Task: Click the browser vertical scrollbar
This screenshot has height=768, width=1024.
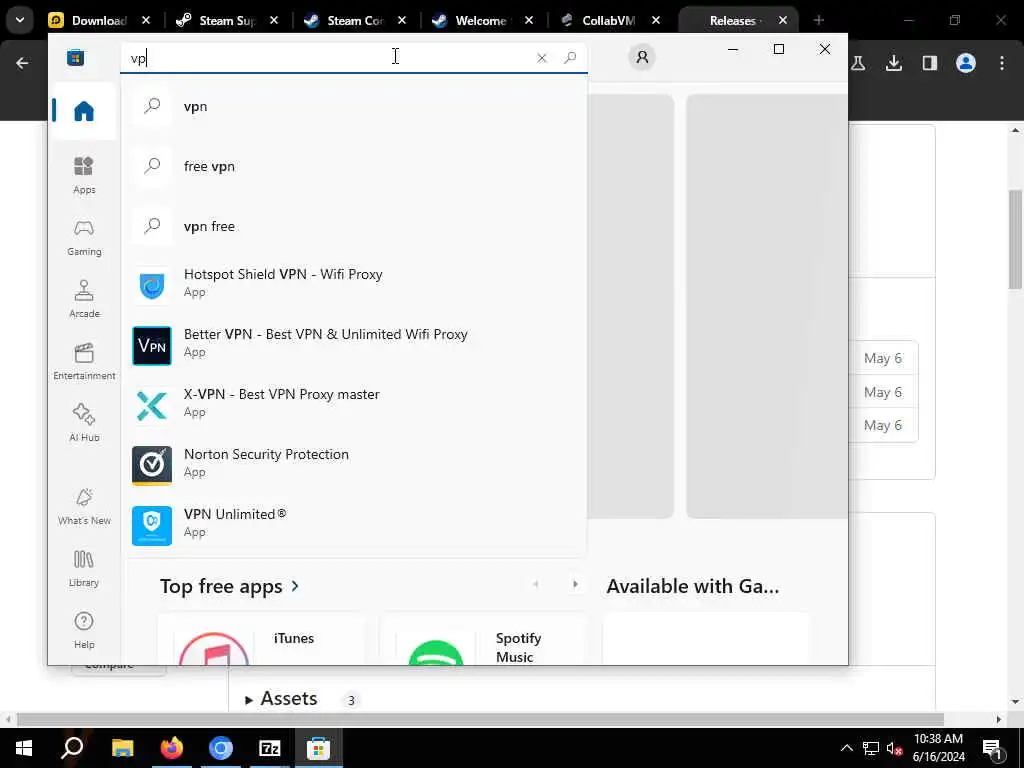Action: point(1016,239)
